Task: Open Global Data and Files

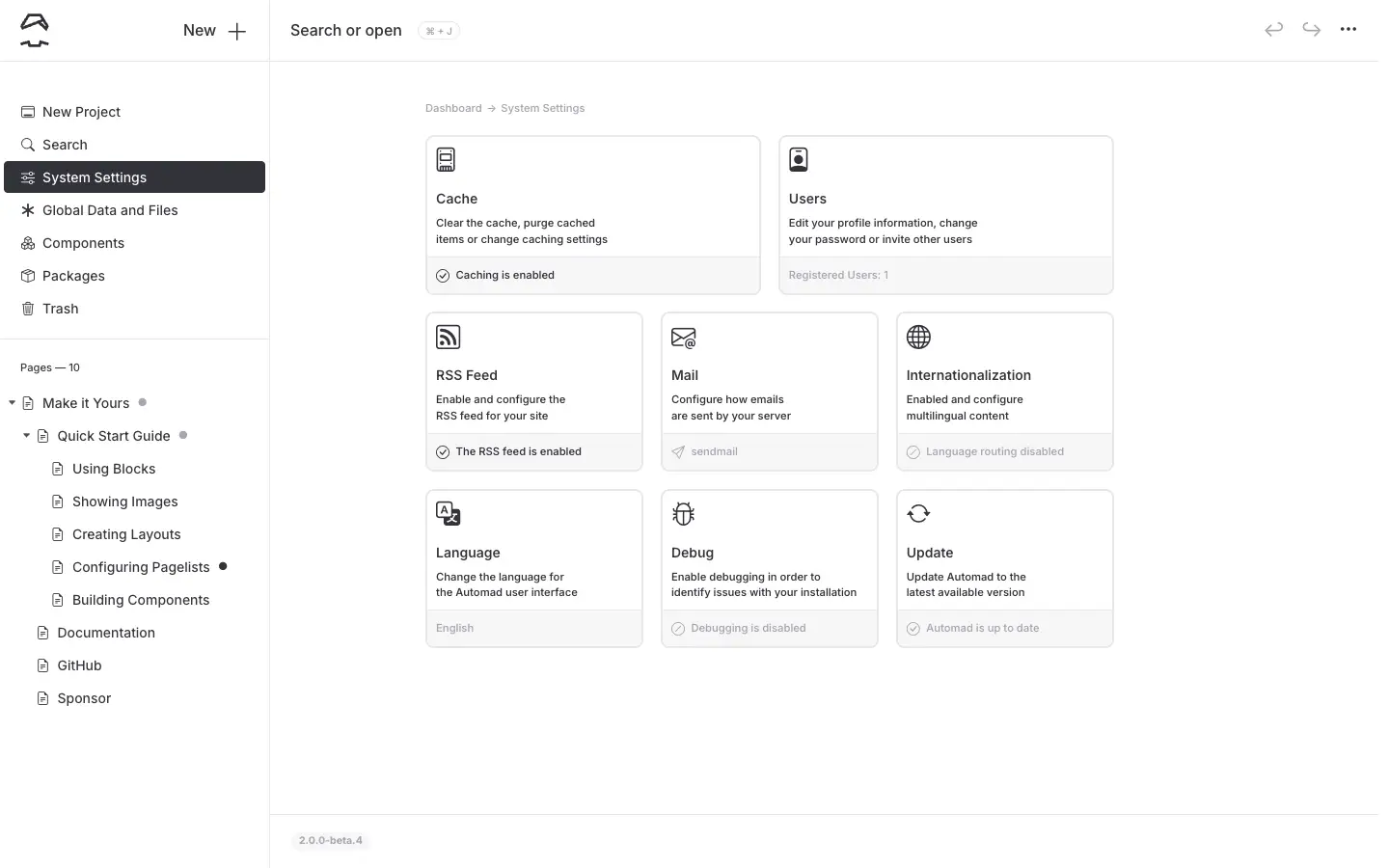Action: point(110,210)
